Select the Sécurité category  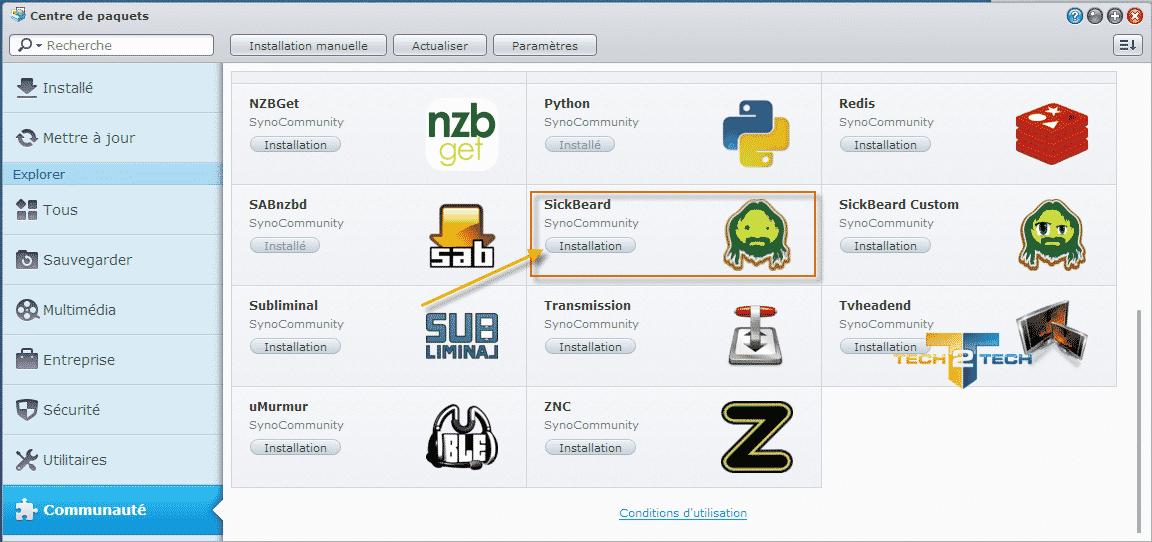[x=112, y=410]
